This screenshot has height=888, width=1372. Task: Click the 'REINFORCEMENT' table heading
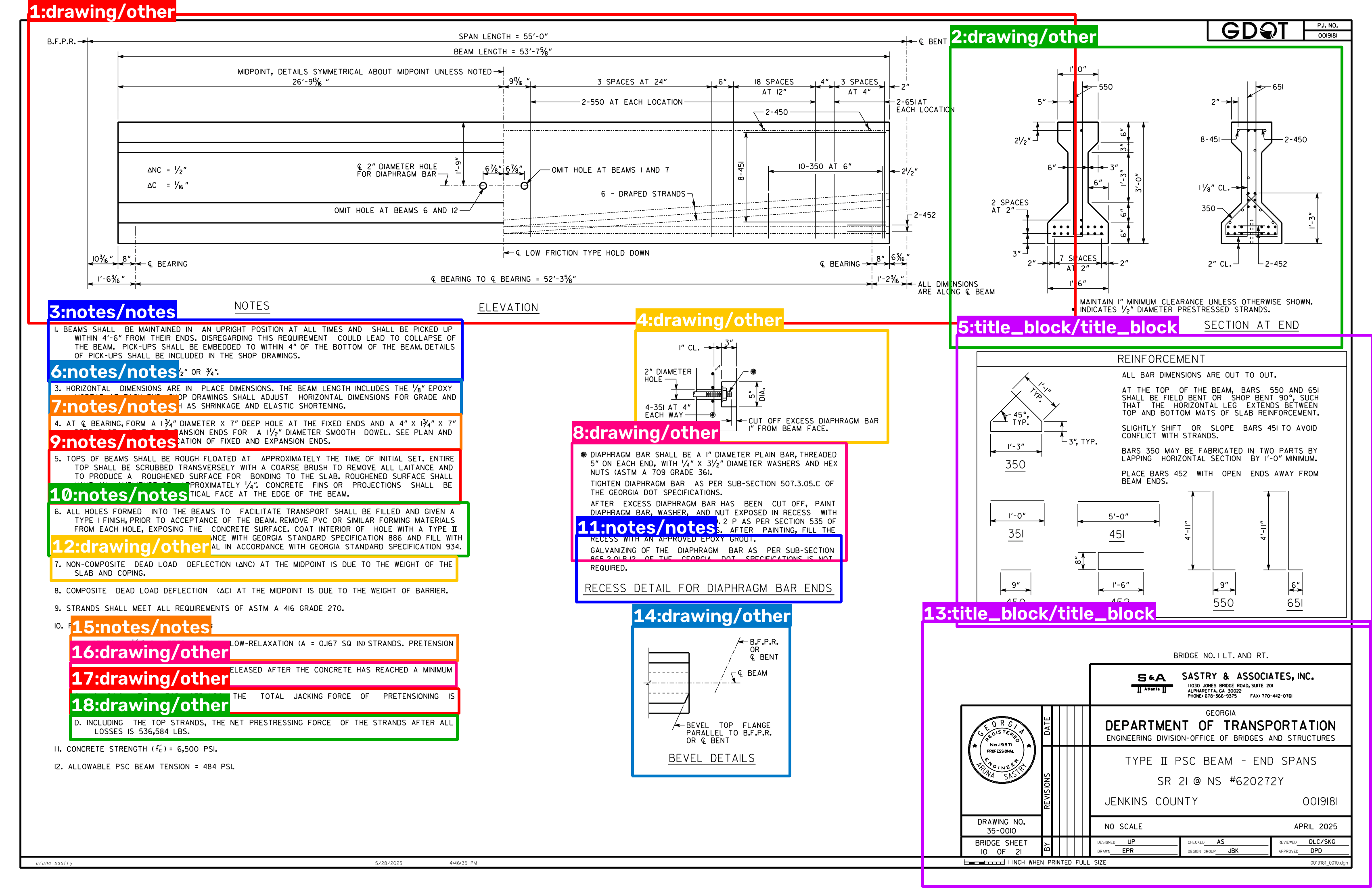[1161, 359]
